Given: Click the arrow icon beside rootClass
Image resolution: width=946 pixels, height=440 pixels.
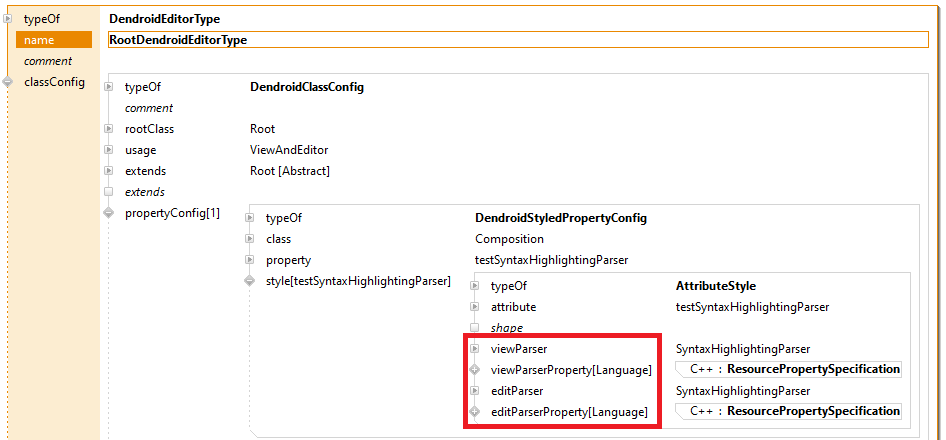Looking at the screenshot, I should coord(109,129).
